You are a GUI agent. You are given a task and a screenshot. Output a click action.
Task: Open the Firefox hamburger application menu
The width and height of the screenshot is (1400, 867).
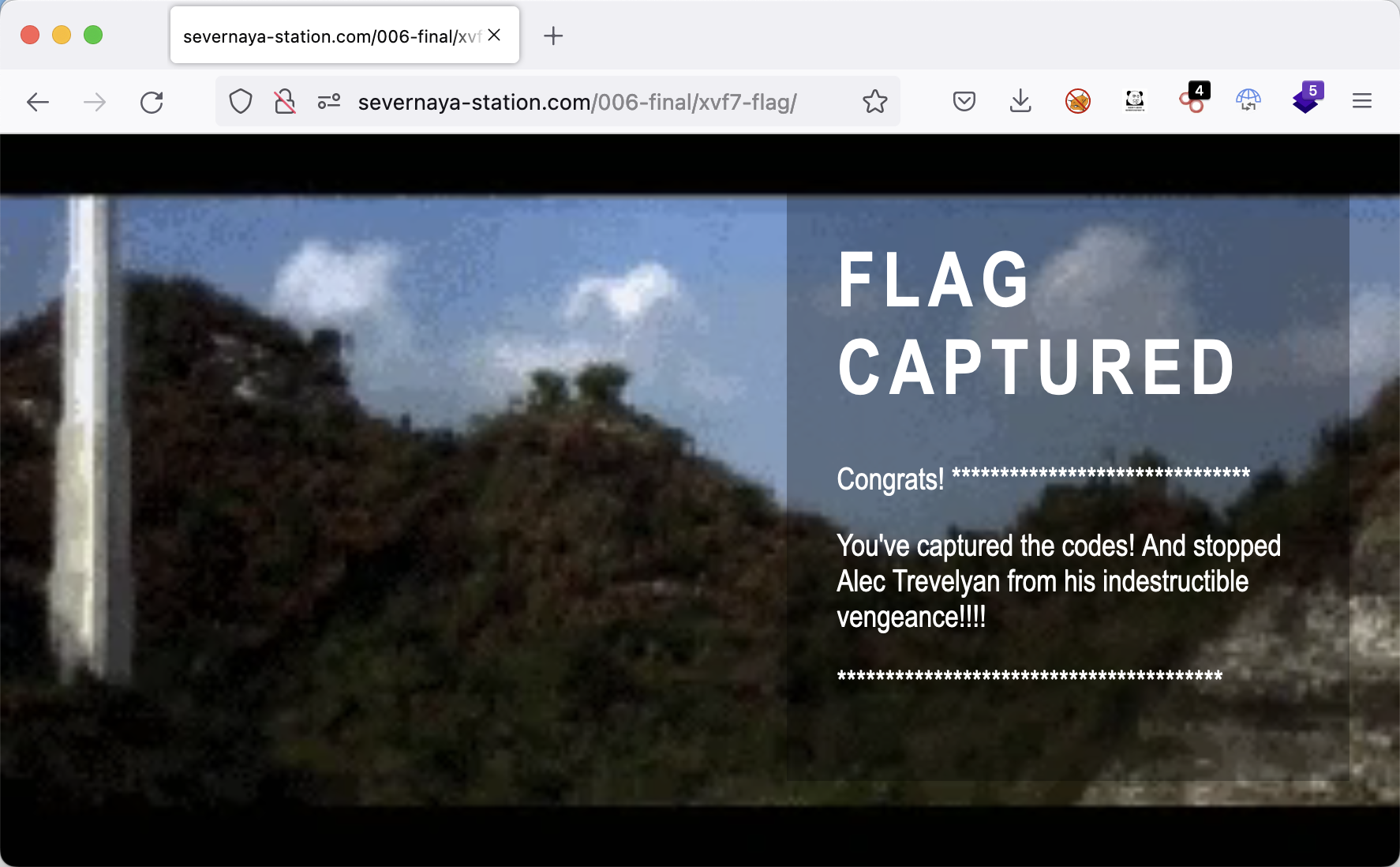pyautogui.click(x=1362, y=101)
